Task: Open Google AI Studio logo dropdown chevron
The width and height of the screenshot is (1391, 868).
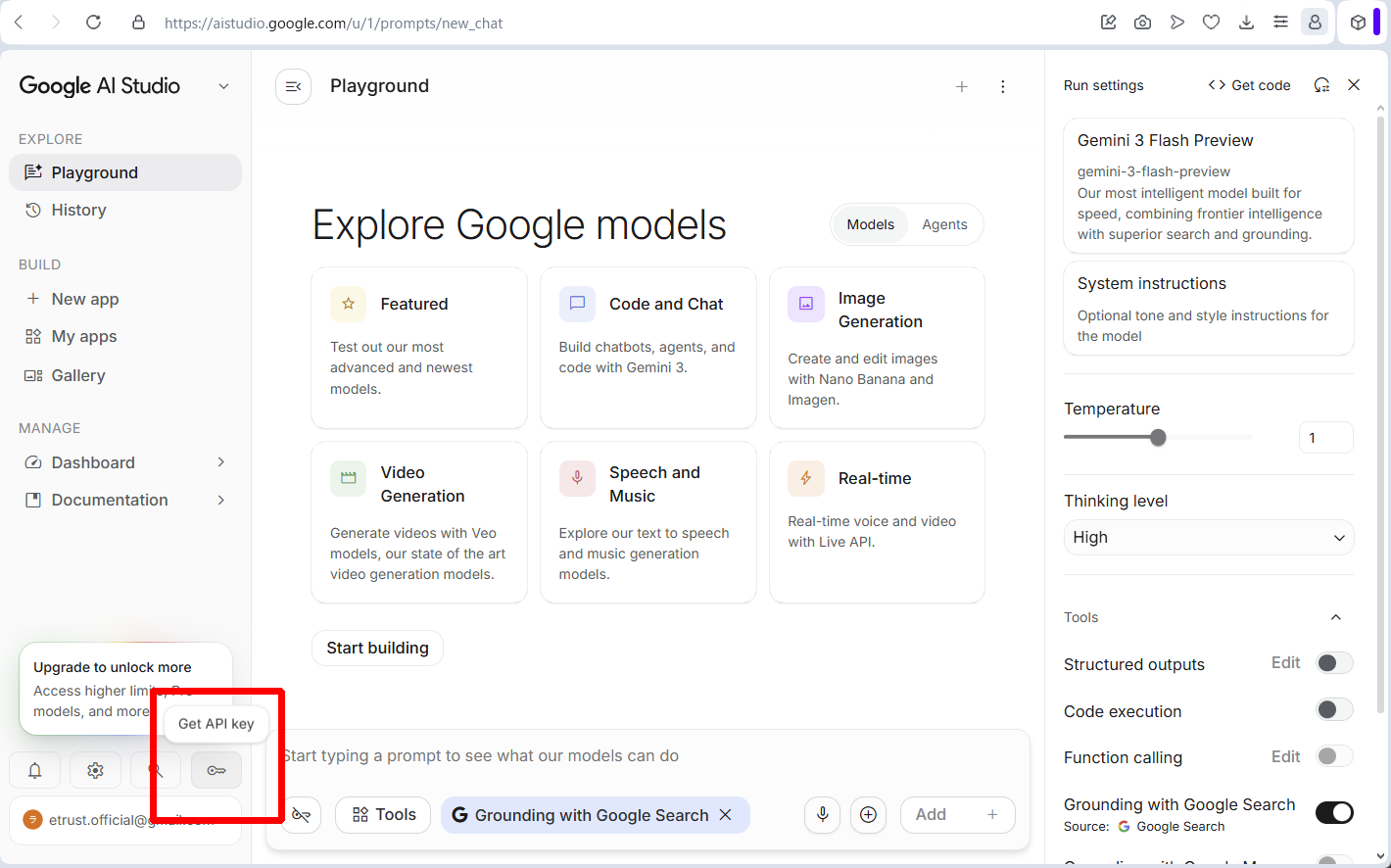Action: (223, 86)
